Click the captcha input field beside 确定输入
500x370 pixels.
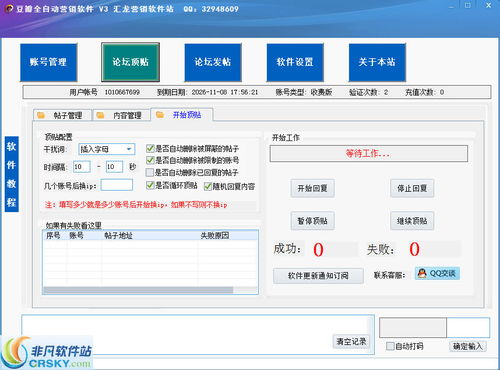pos(468,327)
